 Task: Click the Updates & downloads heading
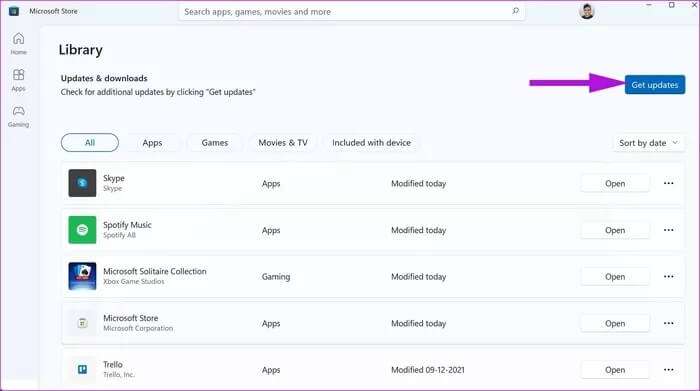tap(104, 78)
